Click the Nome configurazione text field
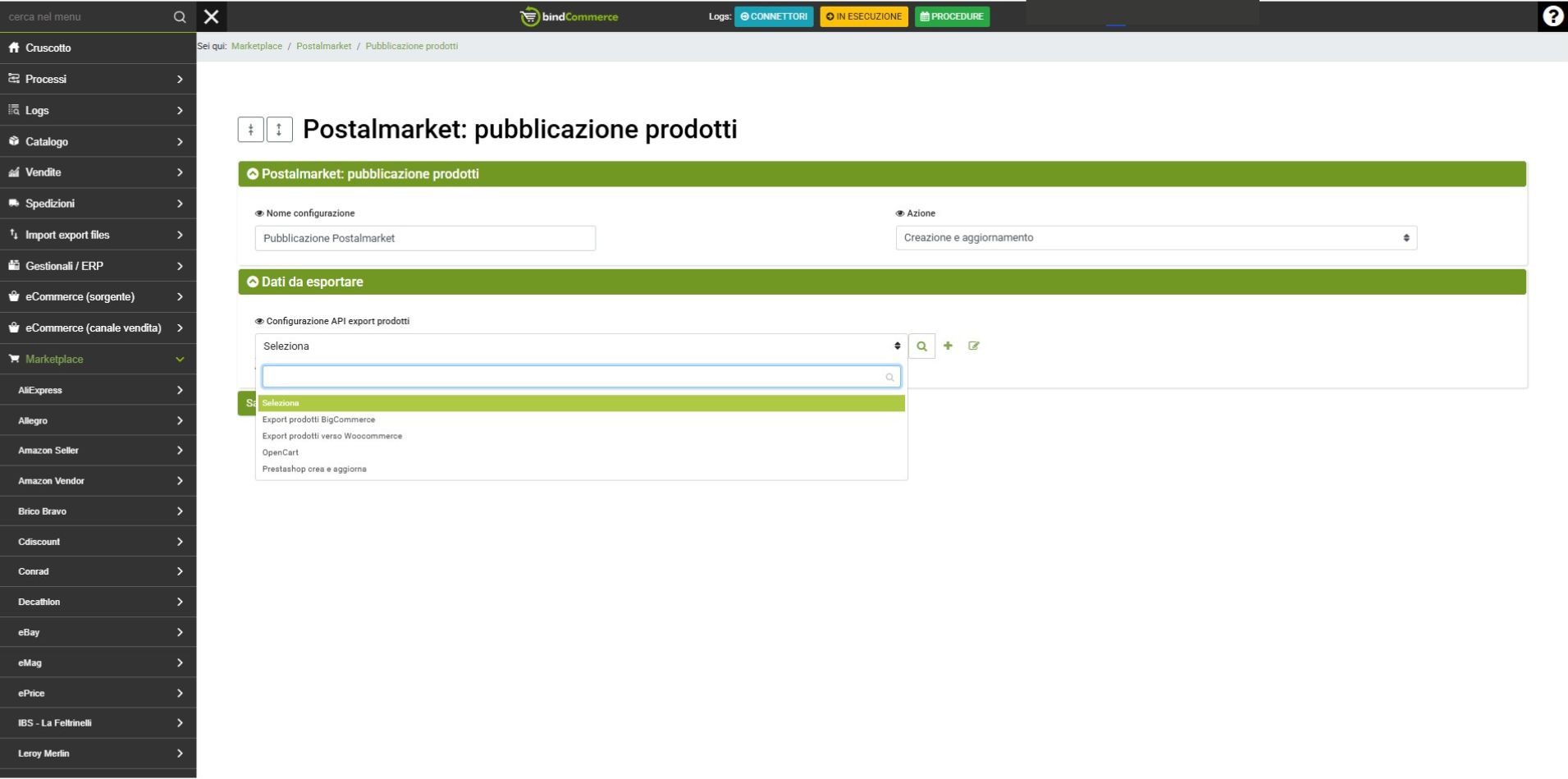 click(425, 238)
